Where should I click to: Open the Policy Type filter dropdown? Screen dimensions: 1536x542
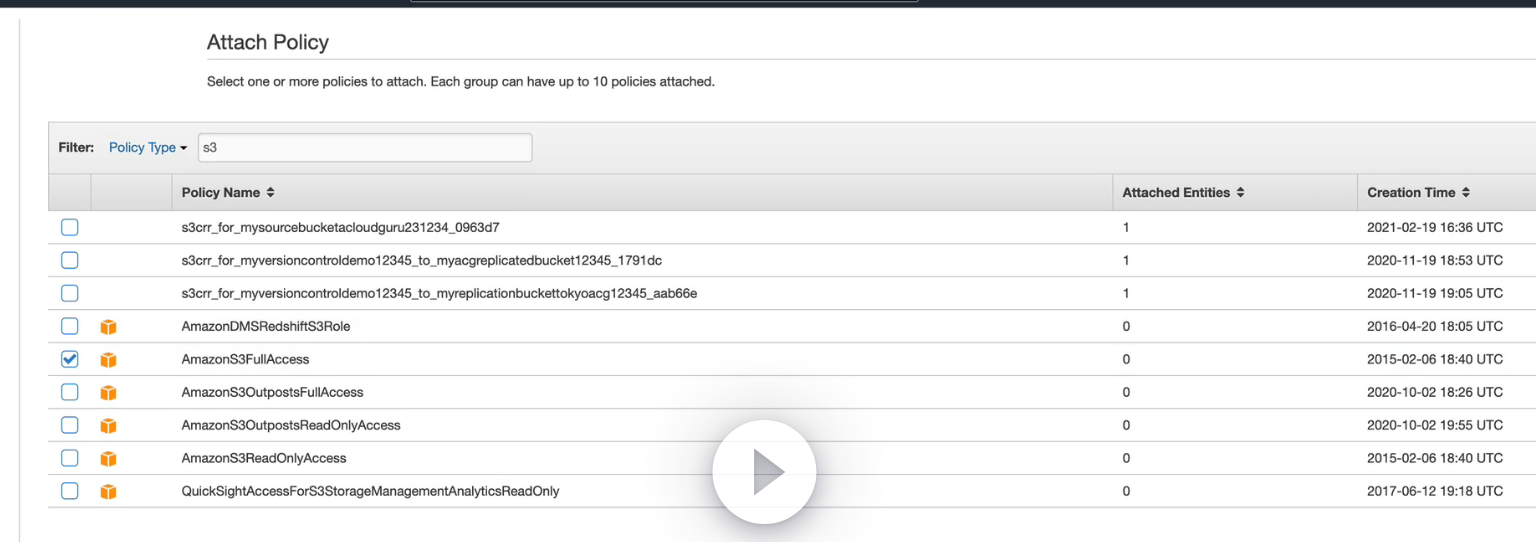[147, 148]
